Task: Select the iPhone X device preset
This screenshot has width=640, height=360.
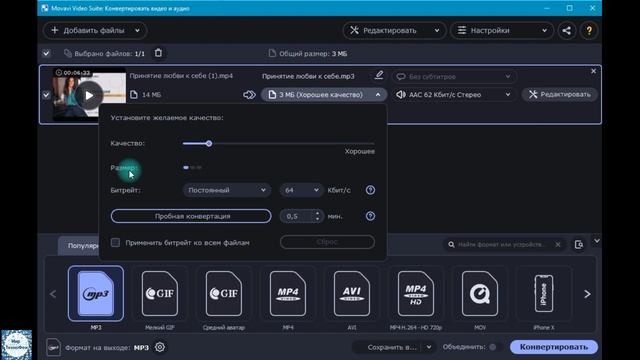Action: coord(544,293)
